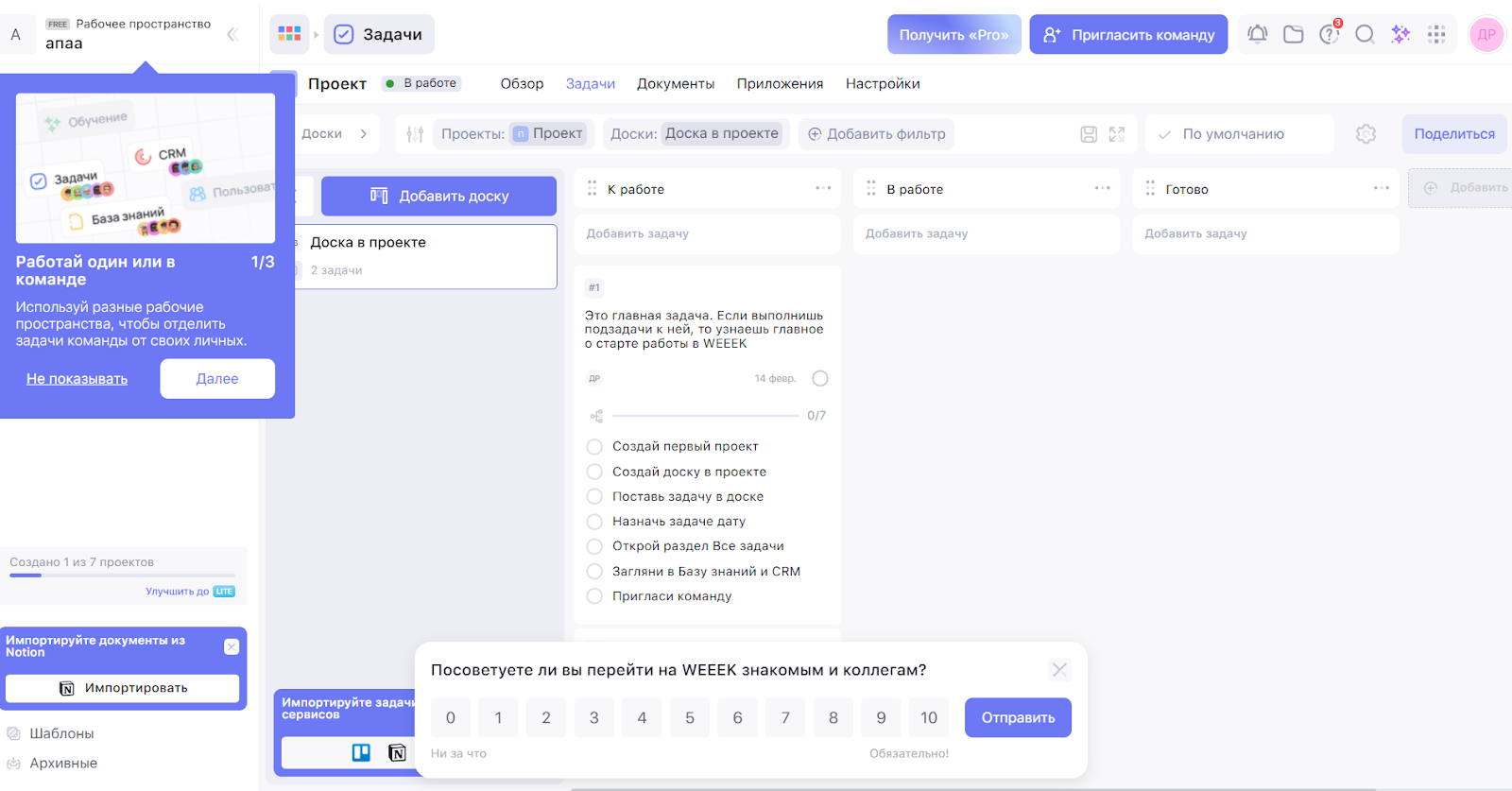Close the survey popup with X
The height and width of the screenshot is (791, 1512).
pos(1059,670)
